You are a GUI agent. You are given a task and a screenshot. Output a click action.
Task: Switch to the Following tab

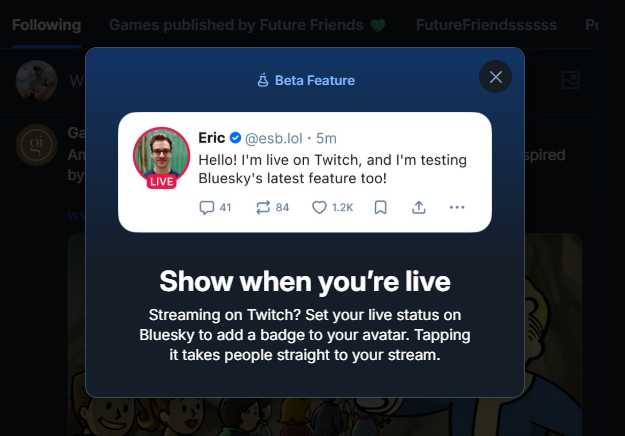tap(46, 23)
